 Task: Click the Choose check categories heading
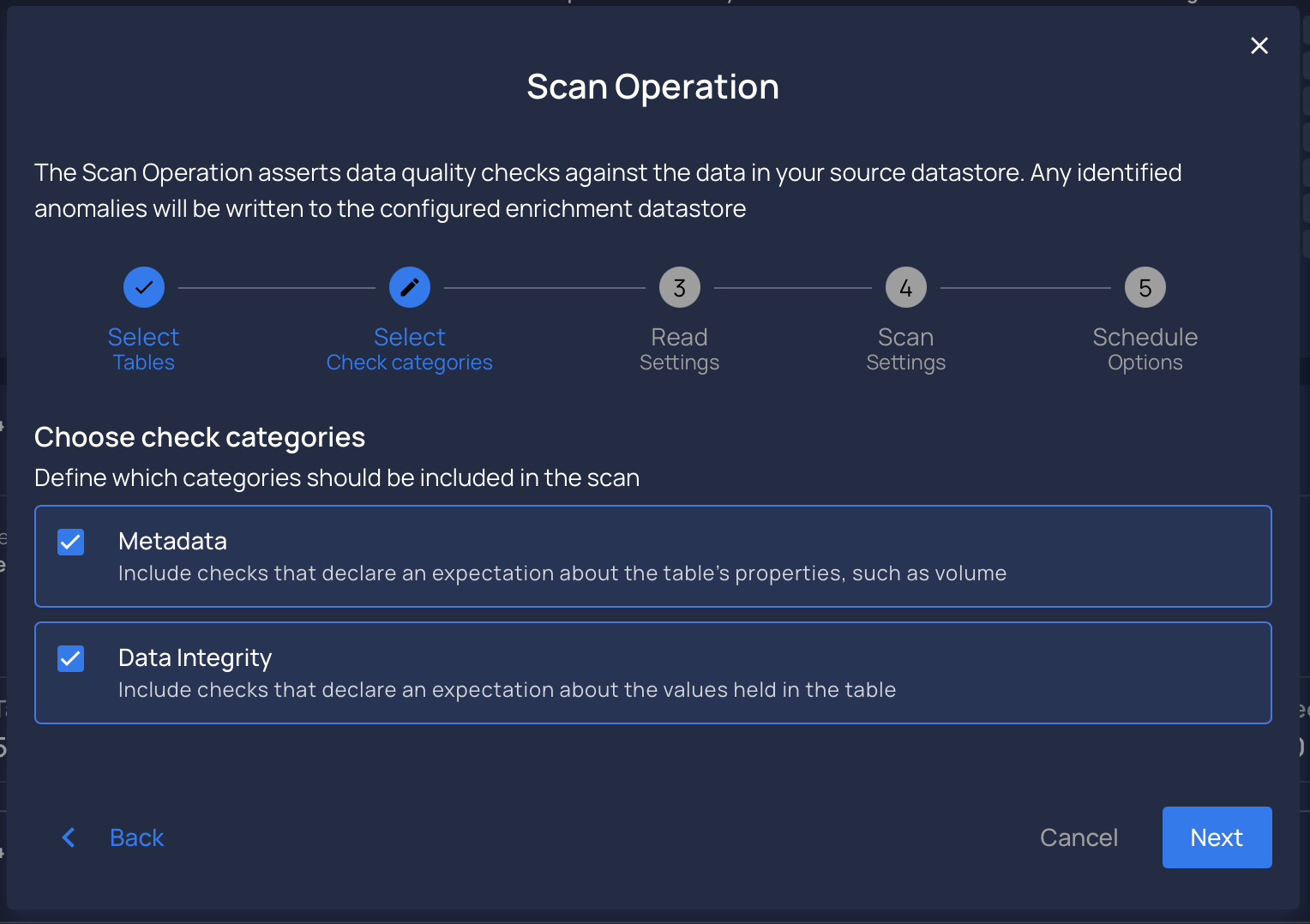[200, 437]
